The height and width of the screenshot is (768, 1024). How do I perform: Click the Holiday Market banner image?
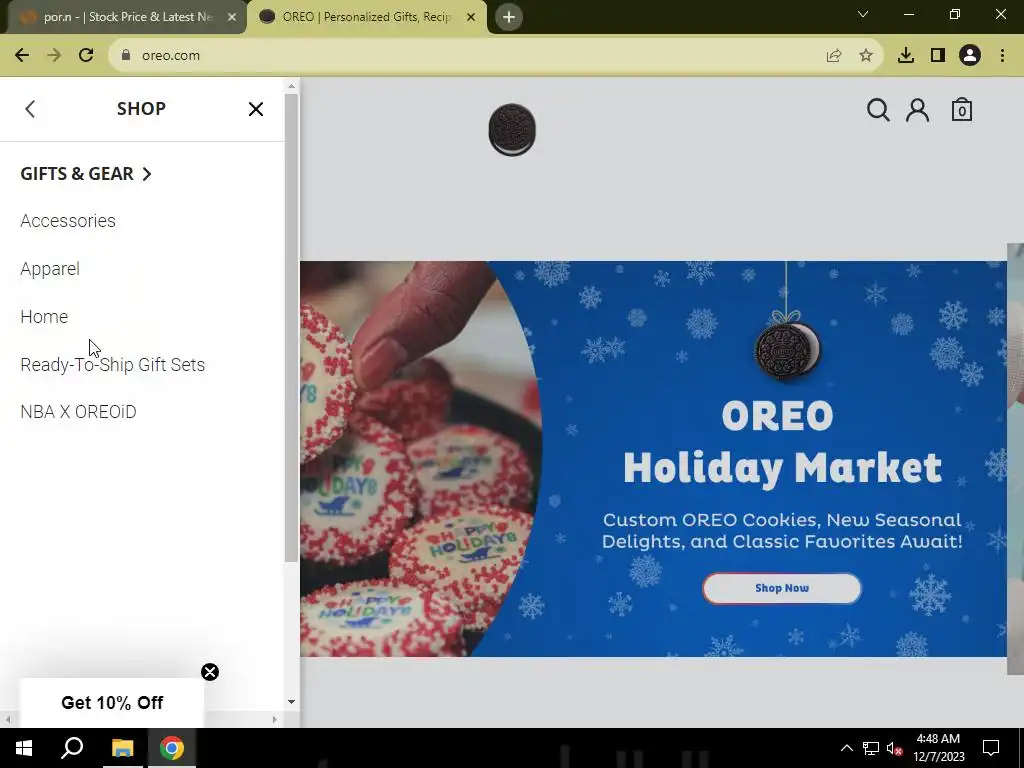[x=653, y=459]
